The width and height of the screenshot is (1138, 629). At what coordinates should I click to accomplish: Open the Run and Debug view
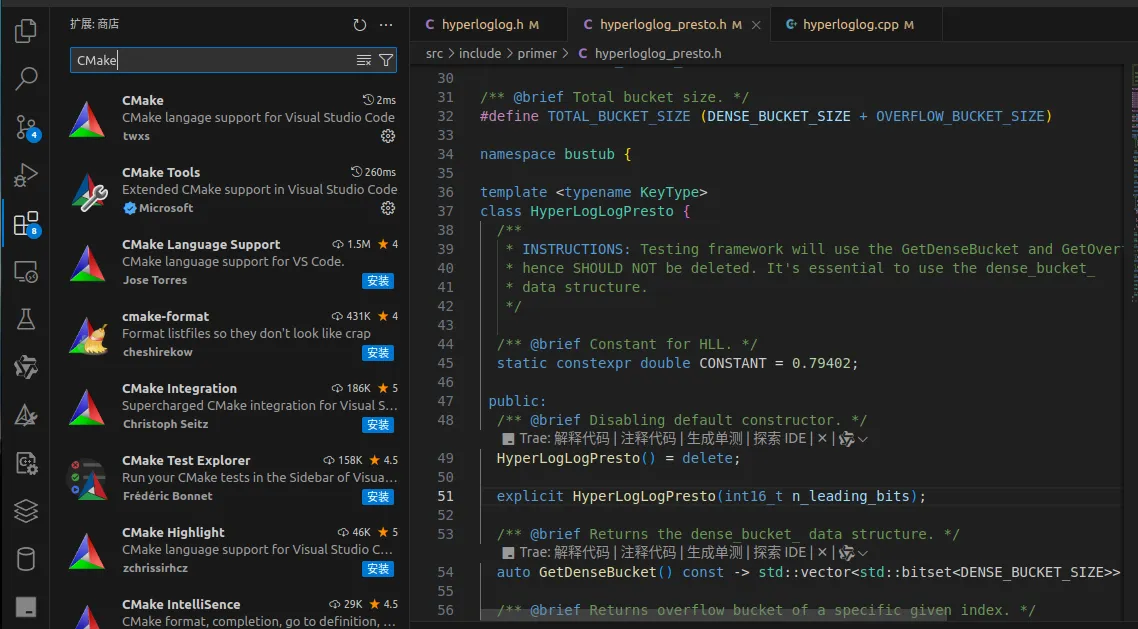click(x=26, y=176)
